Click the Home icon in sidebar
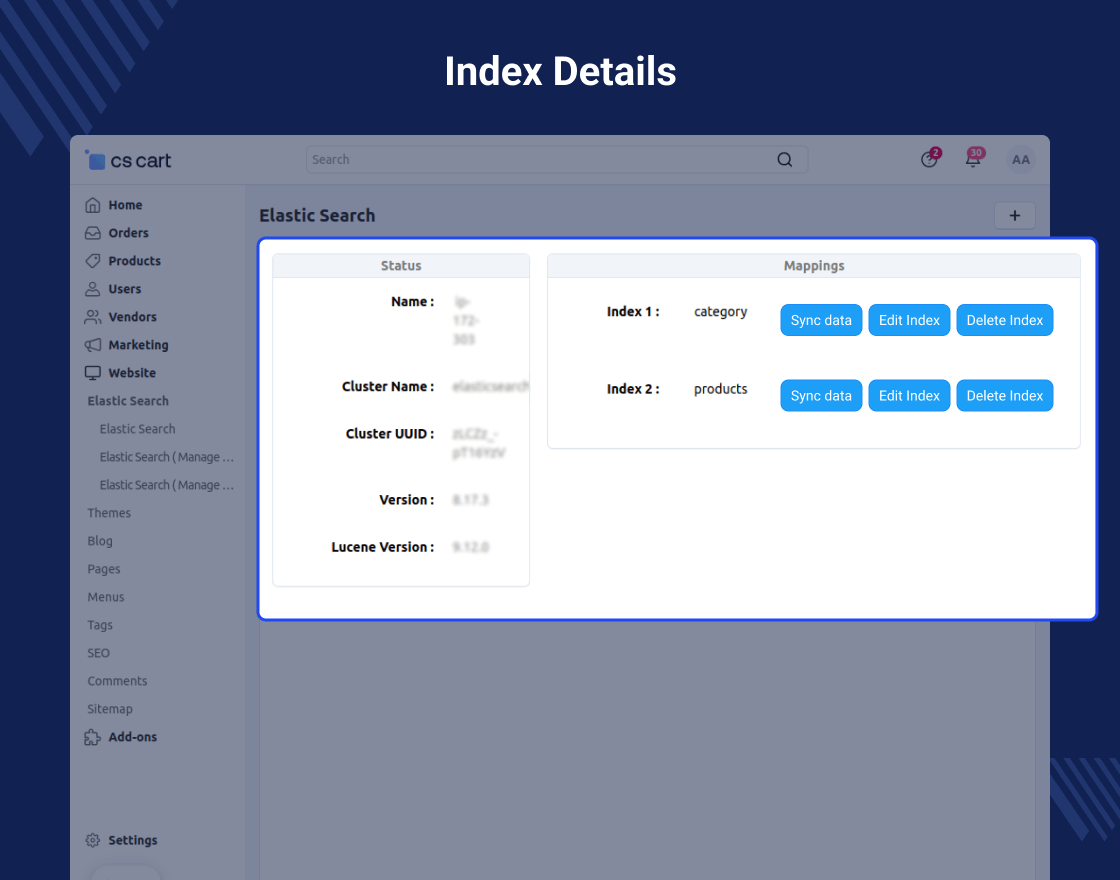The width and height of the screenshot is (1120, 880). point(93,205)
